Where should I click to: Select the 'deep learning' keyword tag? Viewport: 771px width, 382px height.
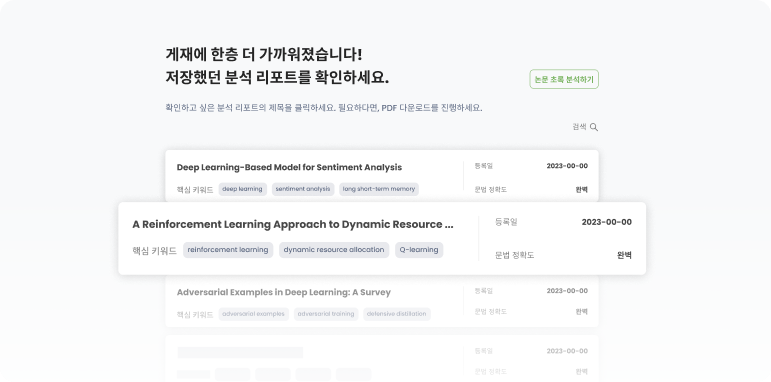(x=242, y=189)
